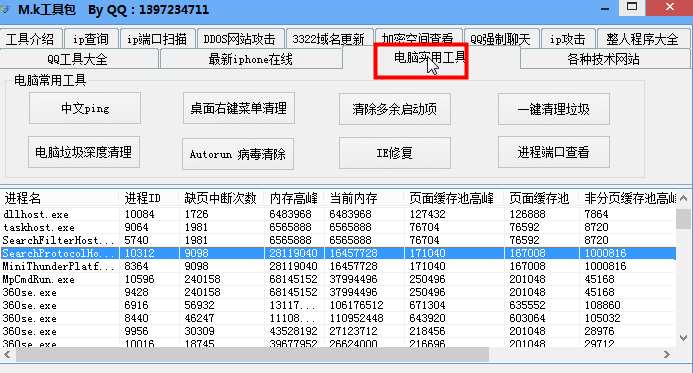This screenshot has width=693, height=373.
Task: Minimize the M.k工具包 window
Action: [x=605, y=8]
